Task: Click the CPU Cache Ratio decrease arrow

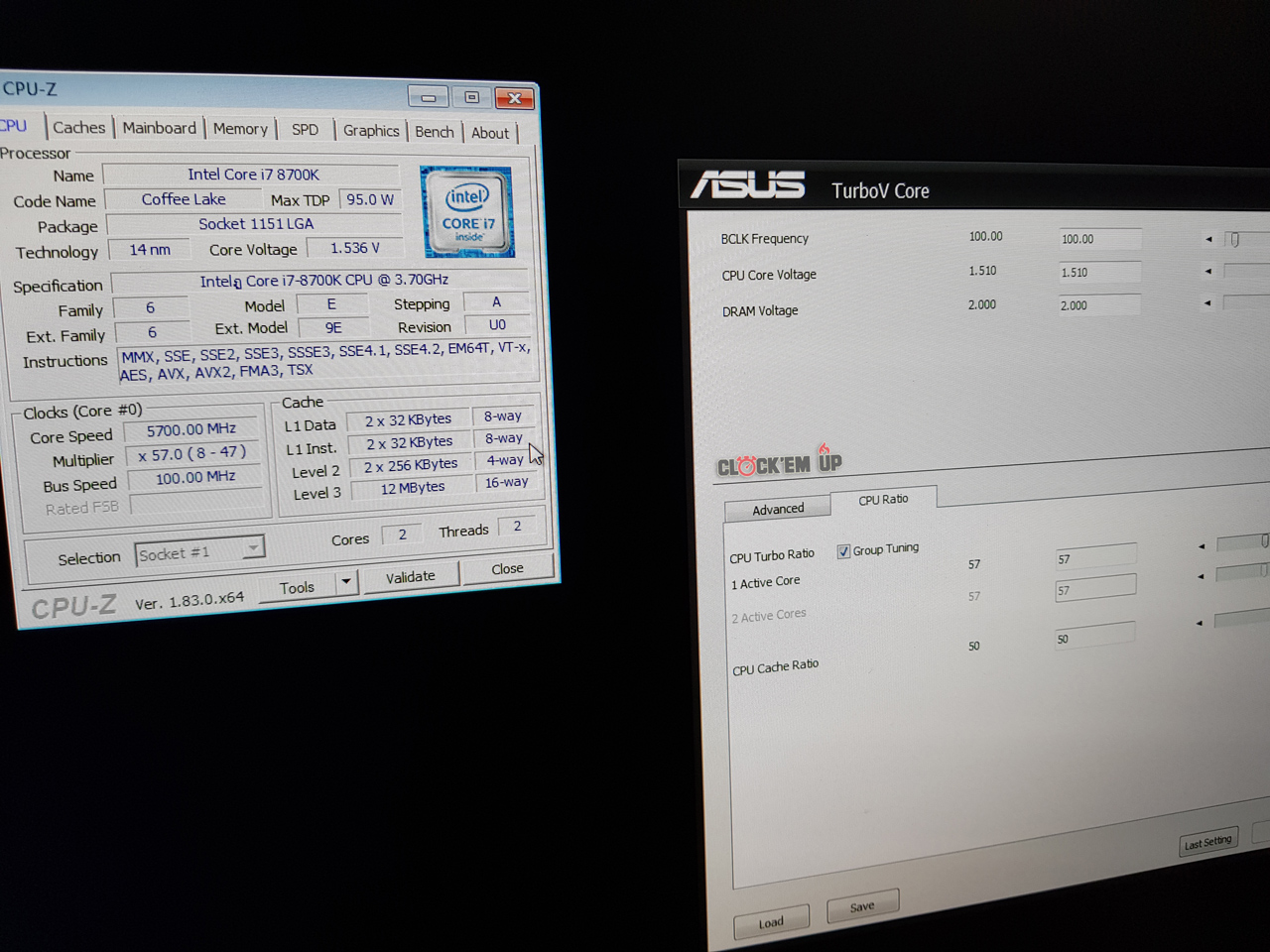Action: click(x=1199, y=623)
